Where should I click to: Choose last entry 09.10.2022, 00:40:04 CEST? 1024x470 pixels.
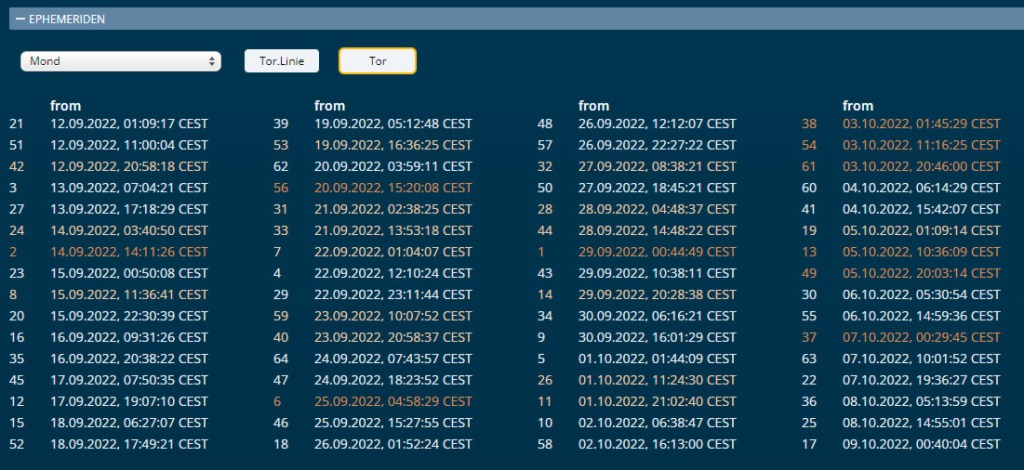pos(921,443)
